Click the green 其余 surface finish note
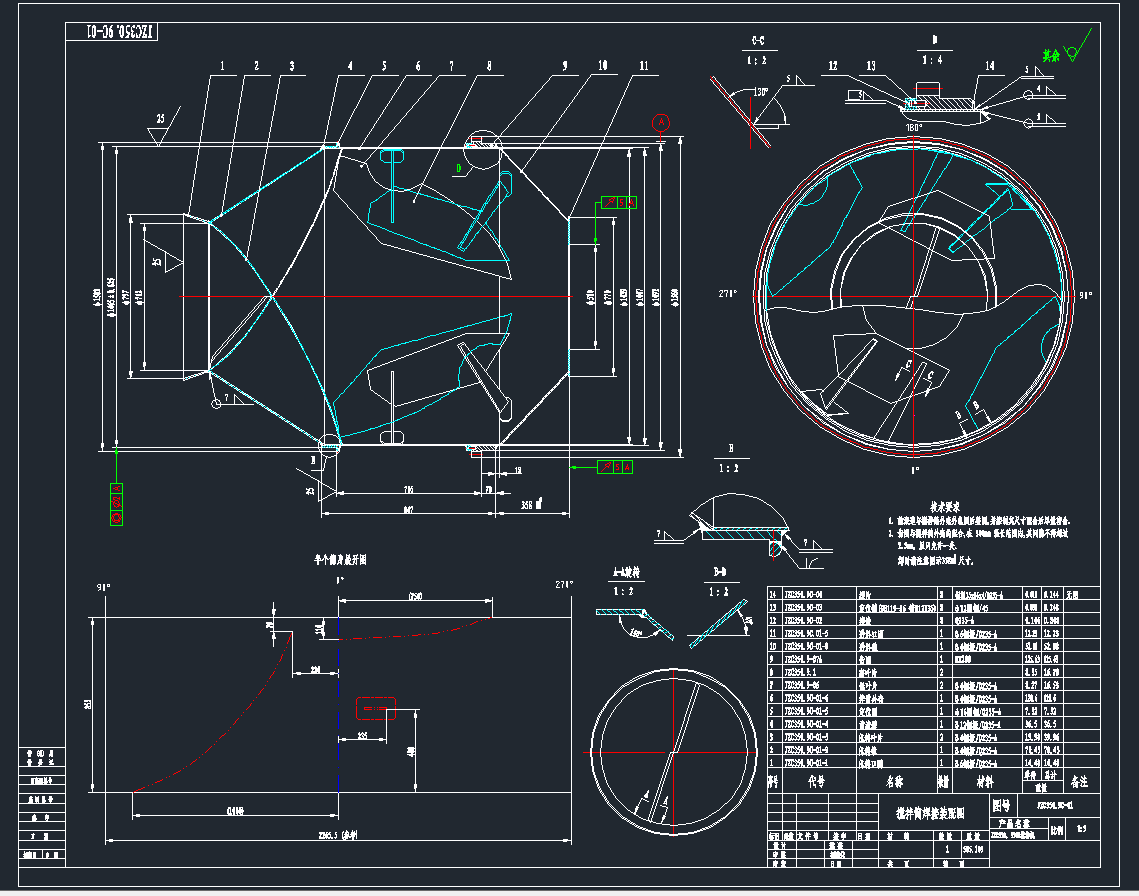This screenshot has height=896, width=1139. point(1051,55)
